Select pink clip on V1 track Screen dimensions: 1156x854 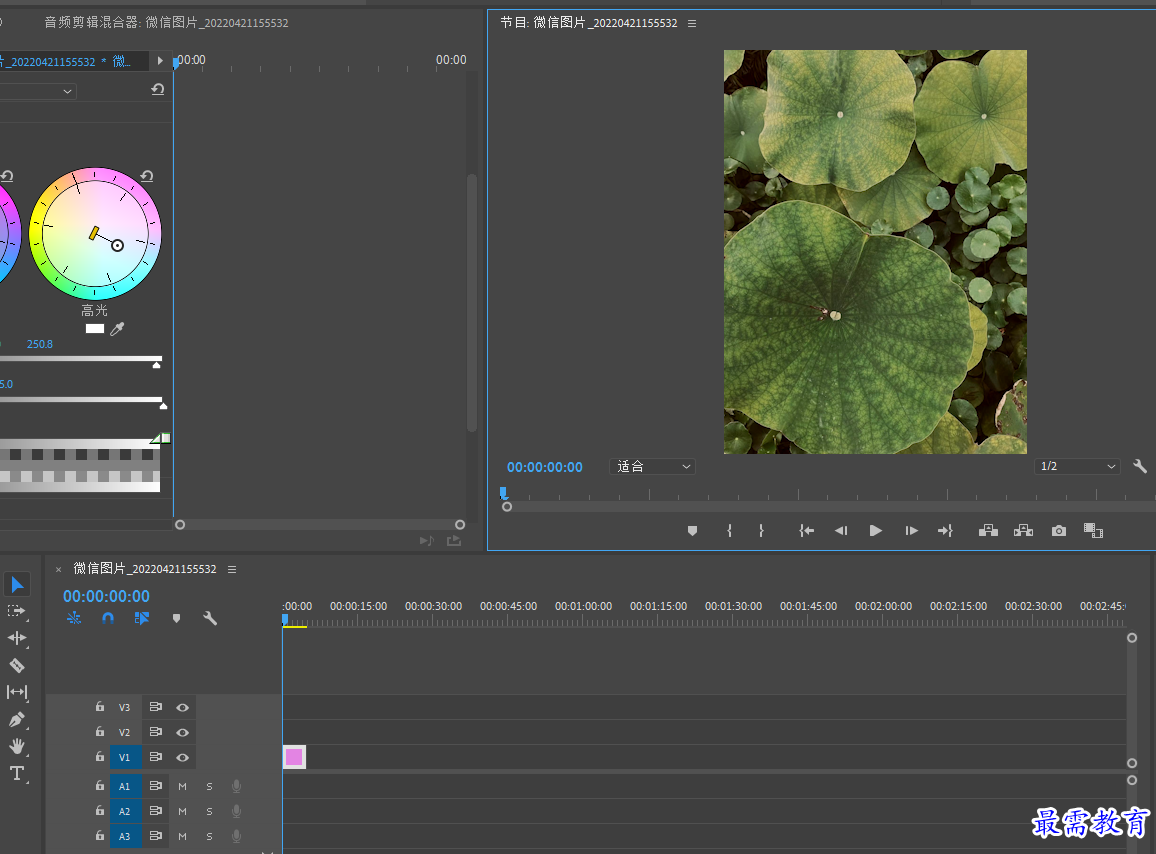(294, 757)
